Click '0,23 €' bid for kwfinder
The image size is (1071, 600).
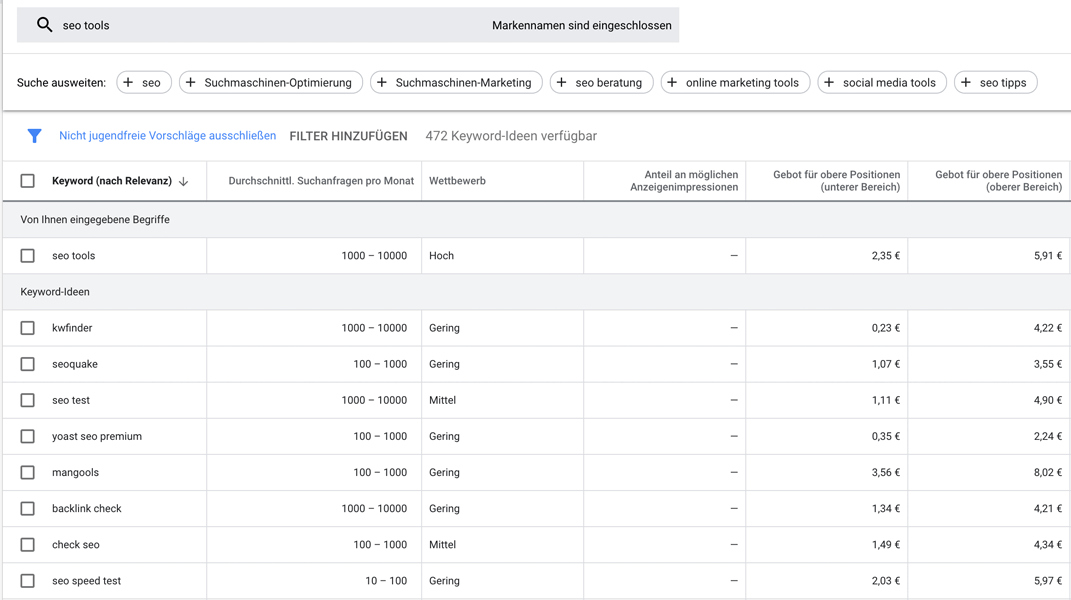point(885,328)
